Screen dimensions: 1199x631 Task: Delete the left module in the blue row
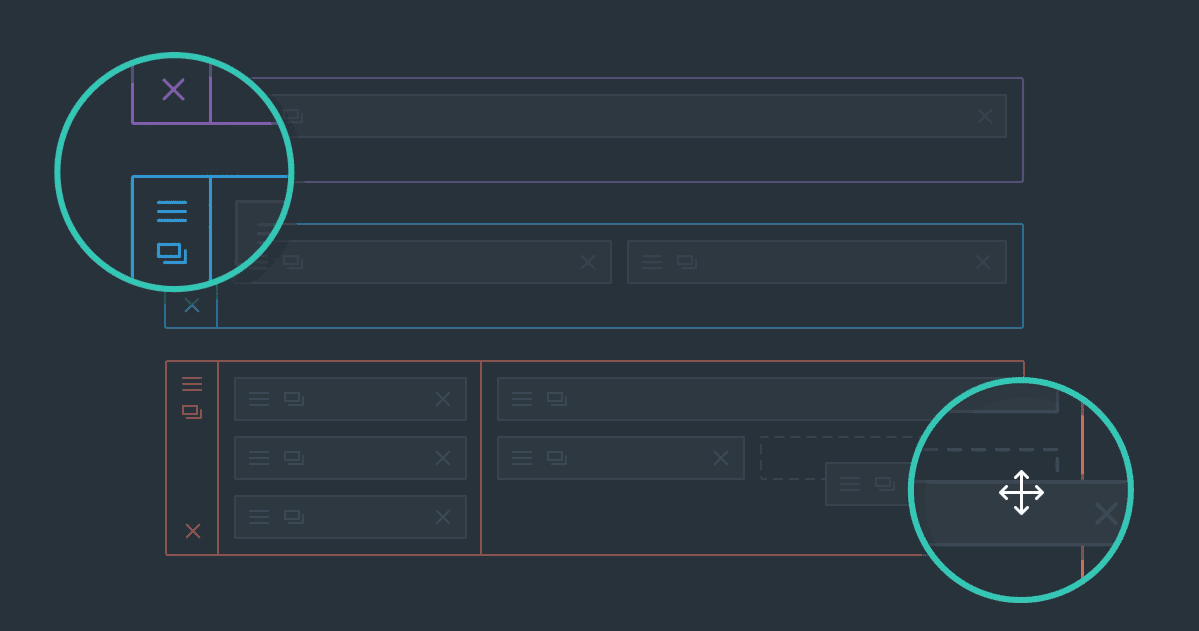click(x=588, y=262)
